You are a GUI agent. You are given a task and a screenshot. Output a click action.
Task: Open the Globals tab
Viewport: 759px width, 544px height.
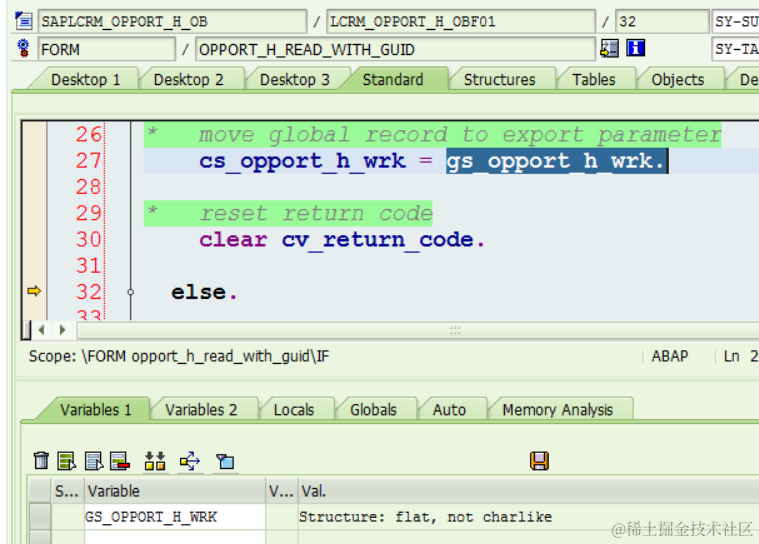(374, 410)
